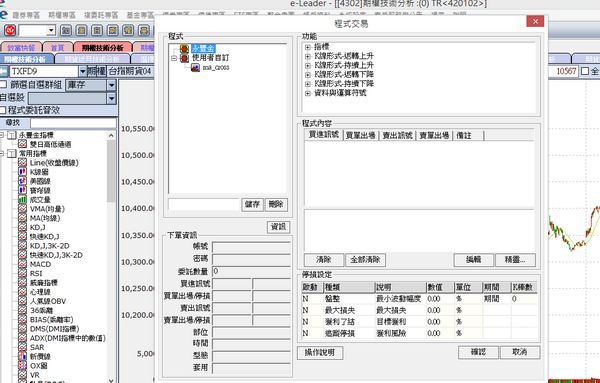Click the 常用指標 group folder icon
The height and width of the screenshot is (383, 600).
(x=12, y=153)
